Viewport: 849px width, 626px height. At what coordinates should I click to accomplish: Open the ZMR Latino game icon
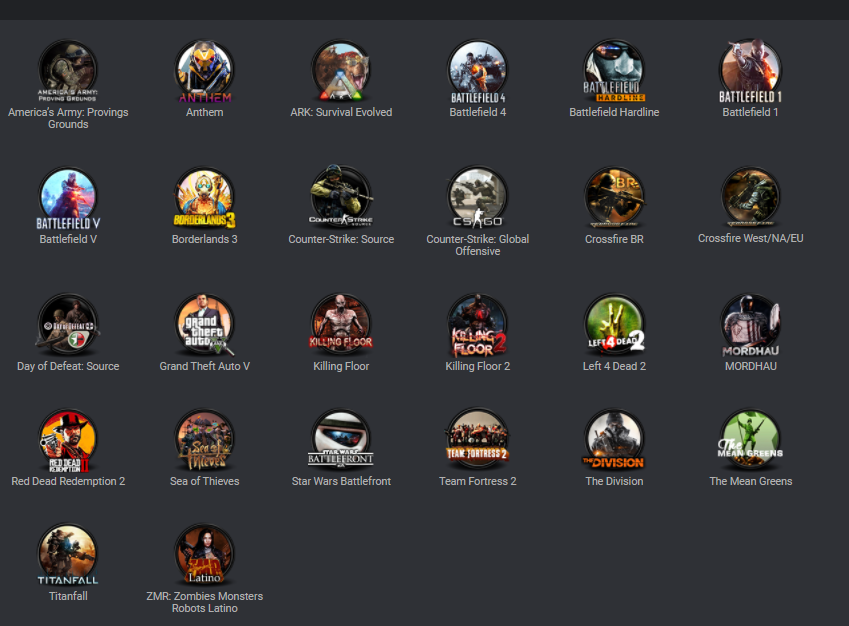205,555
